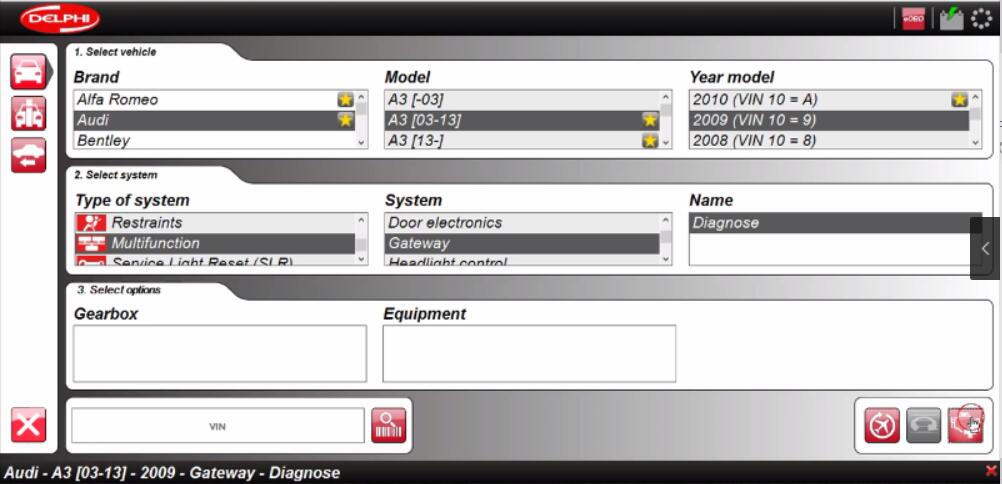The width and height of the screenshot is (1002, 484).
Task: Click Brand list scroll up arrow
Action: pos(361,98)
